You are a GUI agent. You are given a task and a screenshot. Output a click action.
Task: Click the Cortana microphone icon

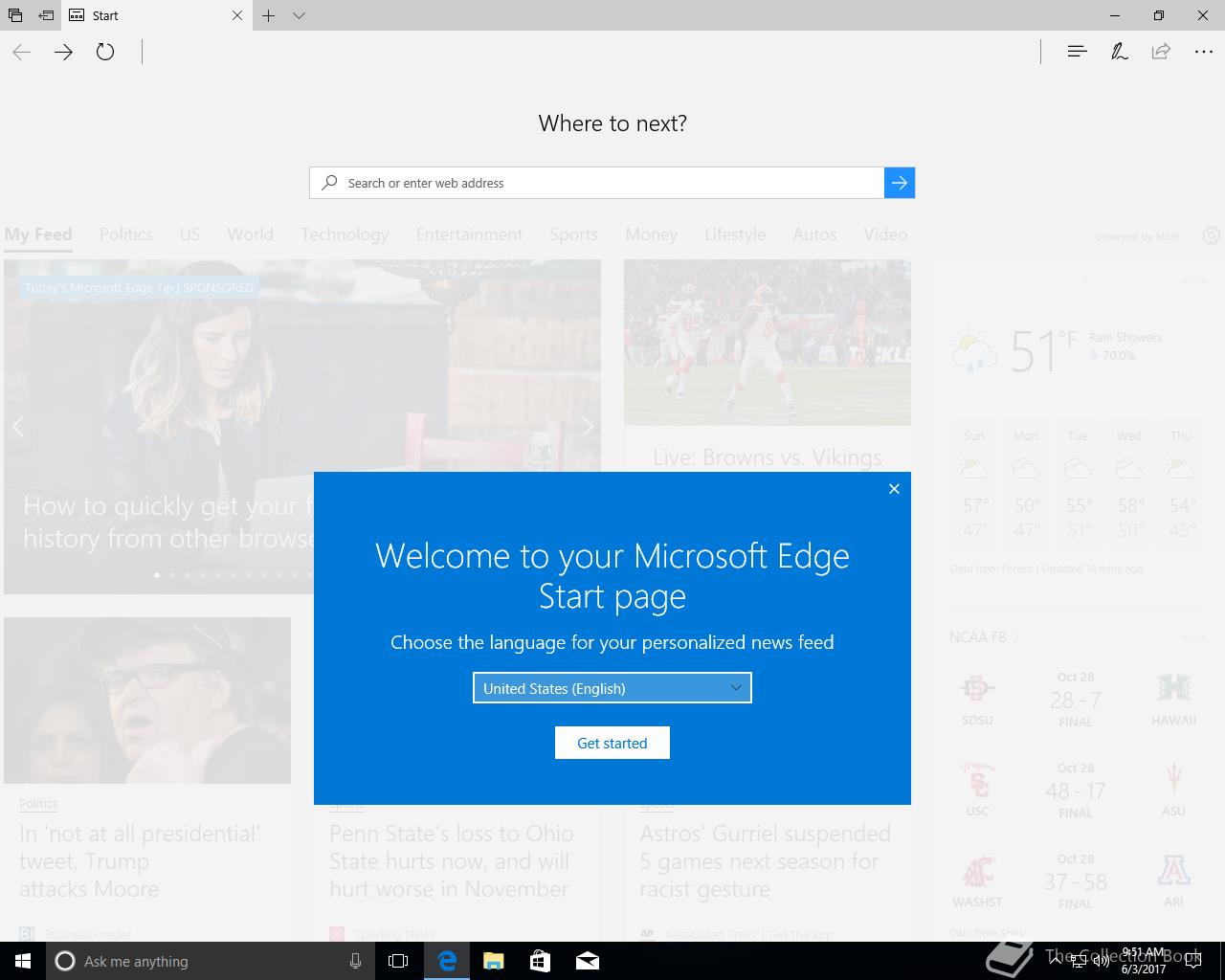[355, 961]
